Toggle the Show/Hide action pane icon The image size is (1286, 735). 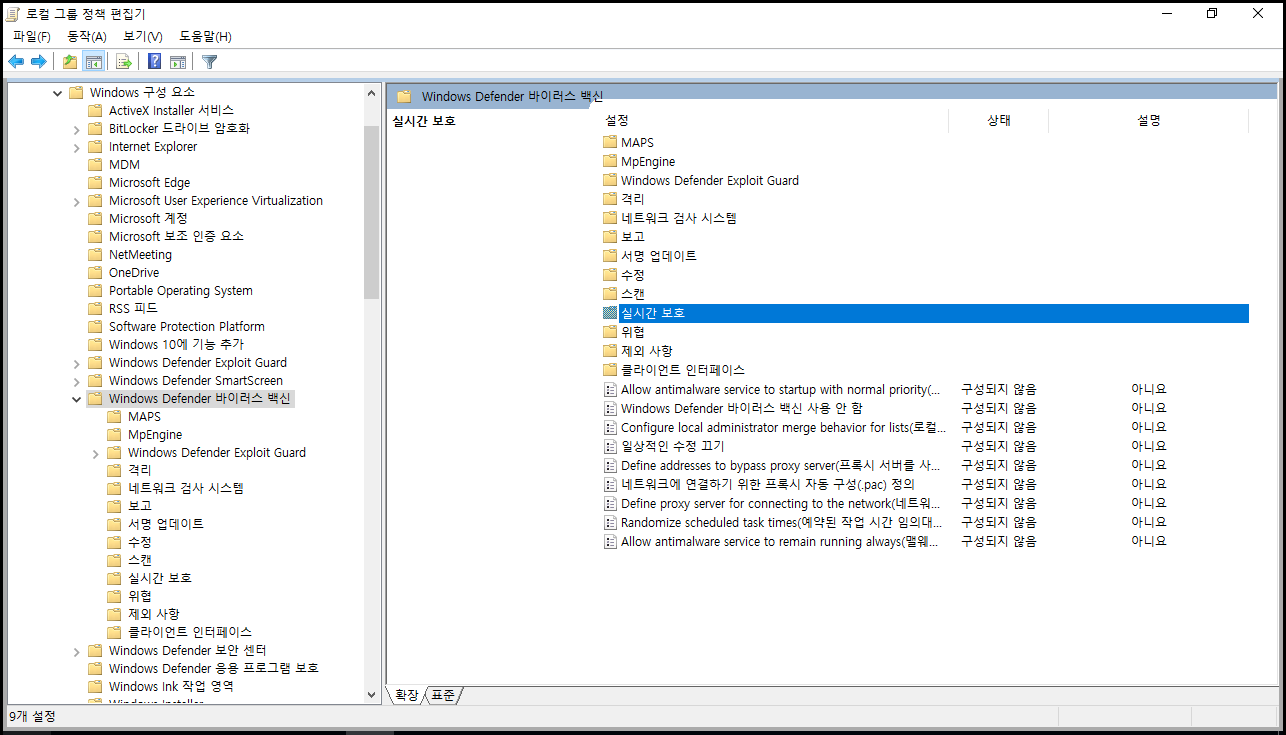coord(178,62)
